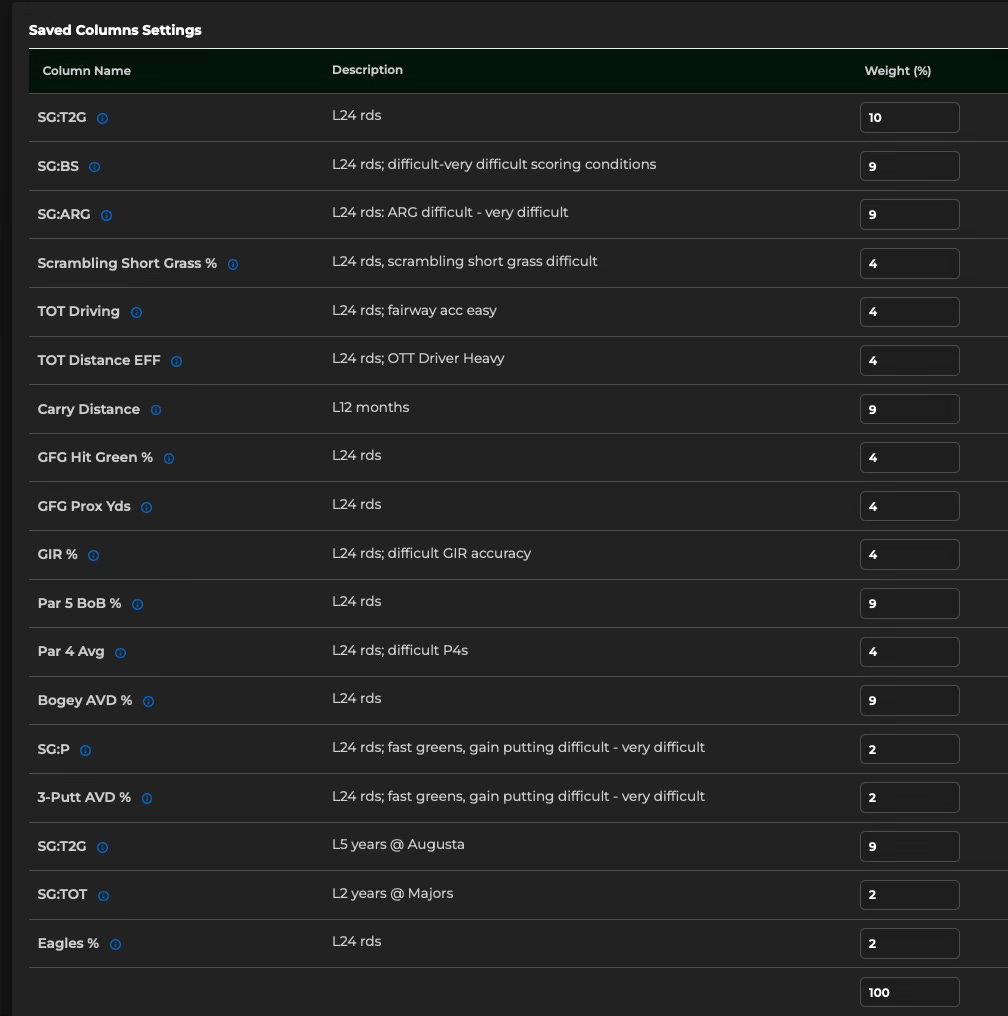Show info for Par 4 Avg

click(x=120, y=652)
